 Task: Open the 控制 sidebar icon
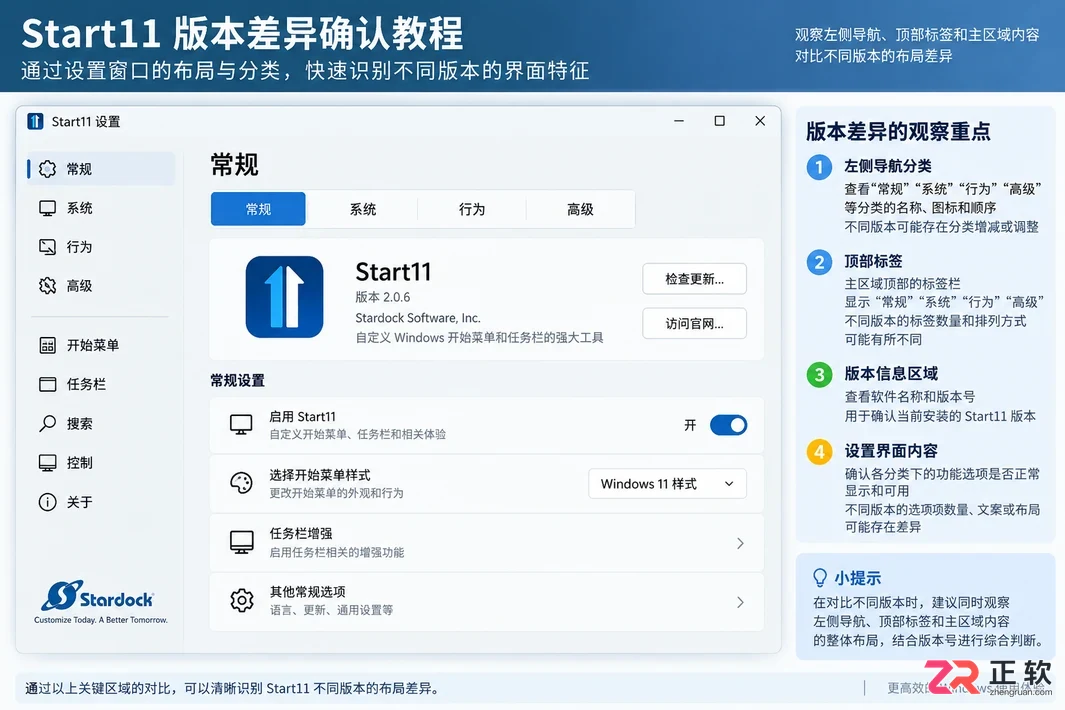[x=48, y=463]
